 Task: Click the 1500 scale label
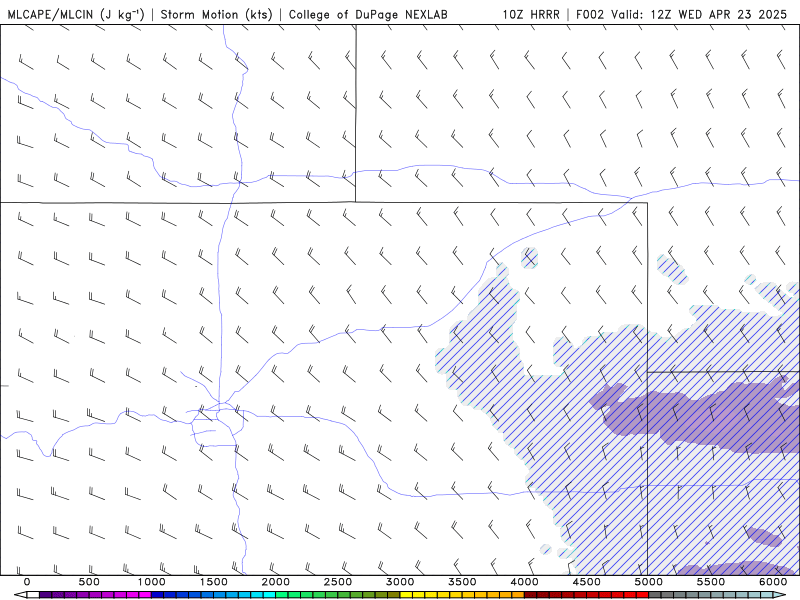[x=214, y=582]
